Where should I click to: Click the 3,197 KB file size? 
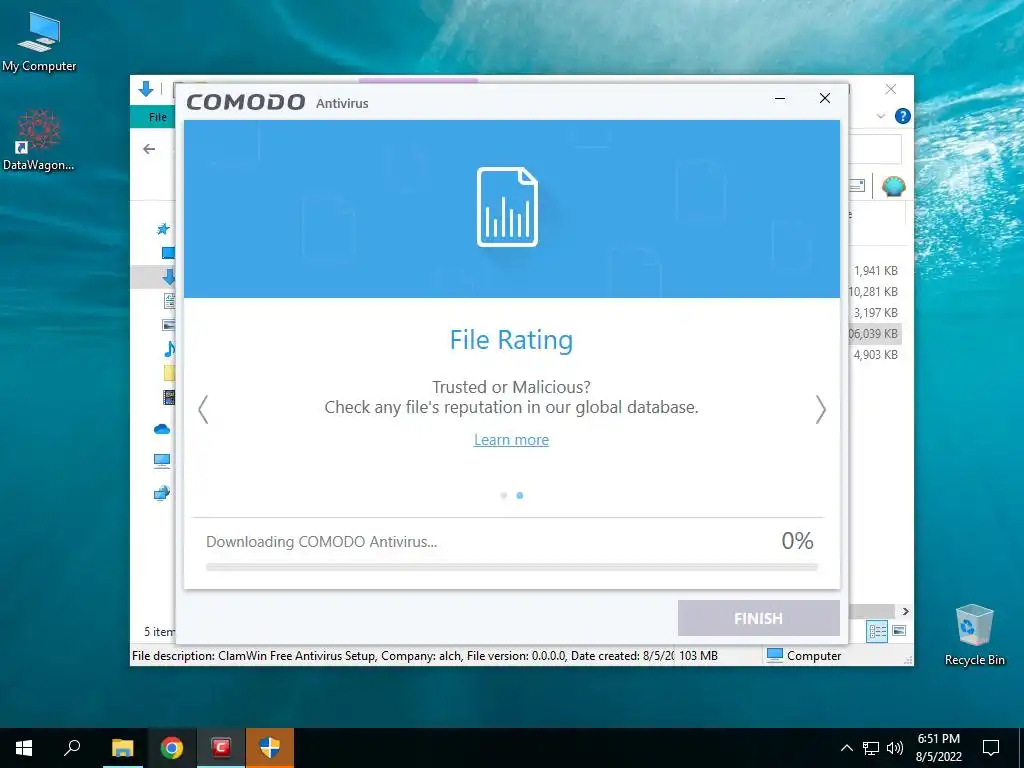click(x=876, y=313)
